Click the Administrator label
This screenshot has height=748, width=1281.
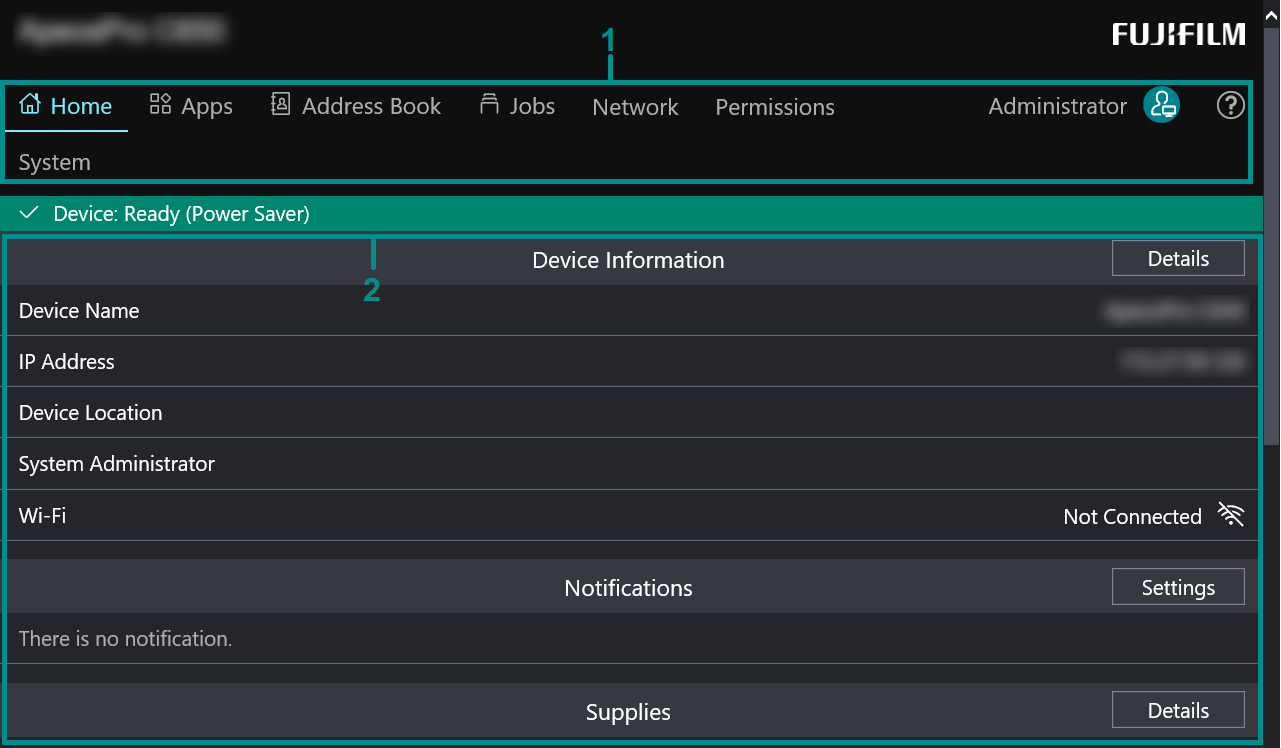pyautogui.click(x=1057, y=105)
